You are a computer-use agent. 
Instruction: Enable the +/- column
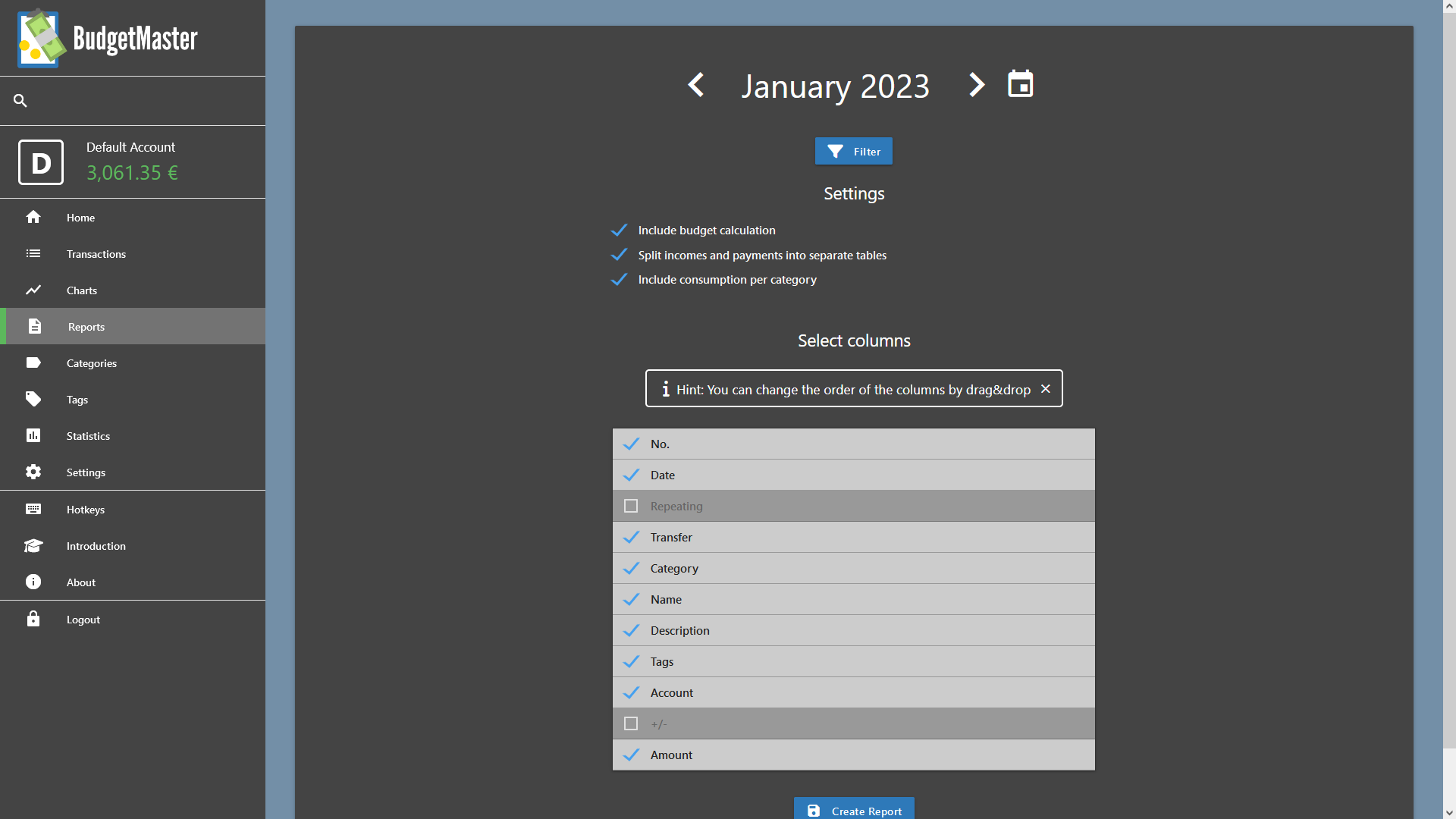631,723
